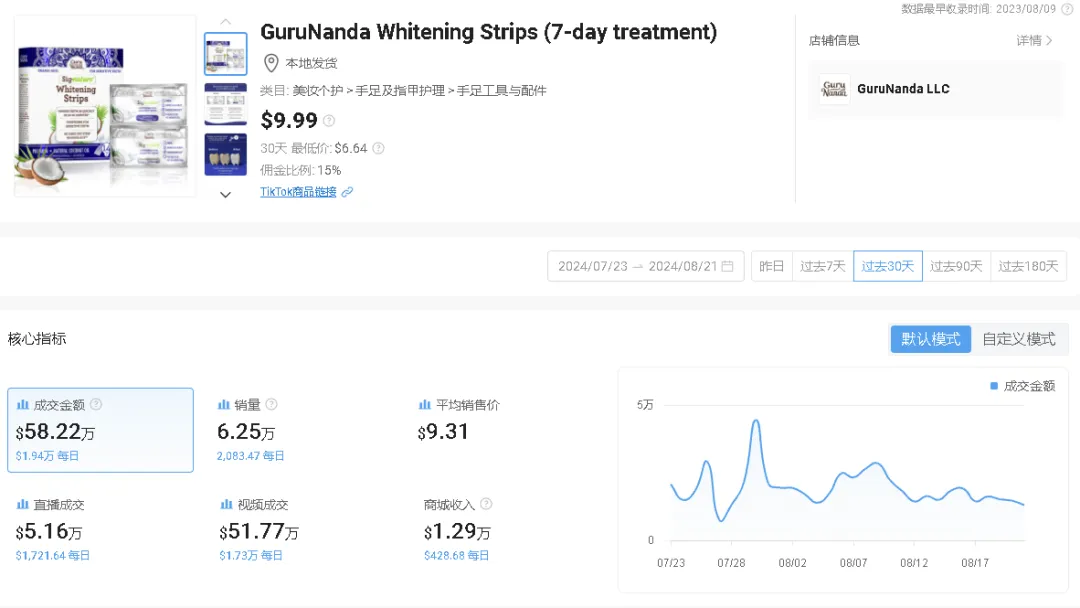Image resolution: width=1080 pixels, height=608 pixels.
Task: Switch to 自定义模式 display mode
Action: (x=1019, y=339)
